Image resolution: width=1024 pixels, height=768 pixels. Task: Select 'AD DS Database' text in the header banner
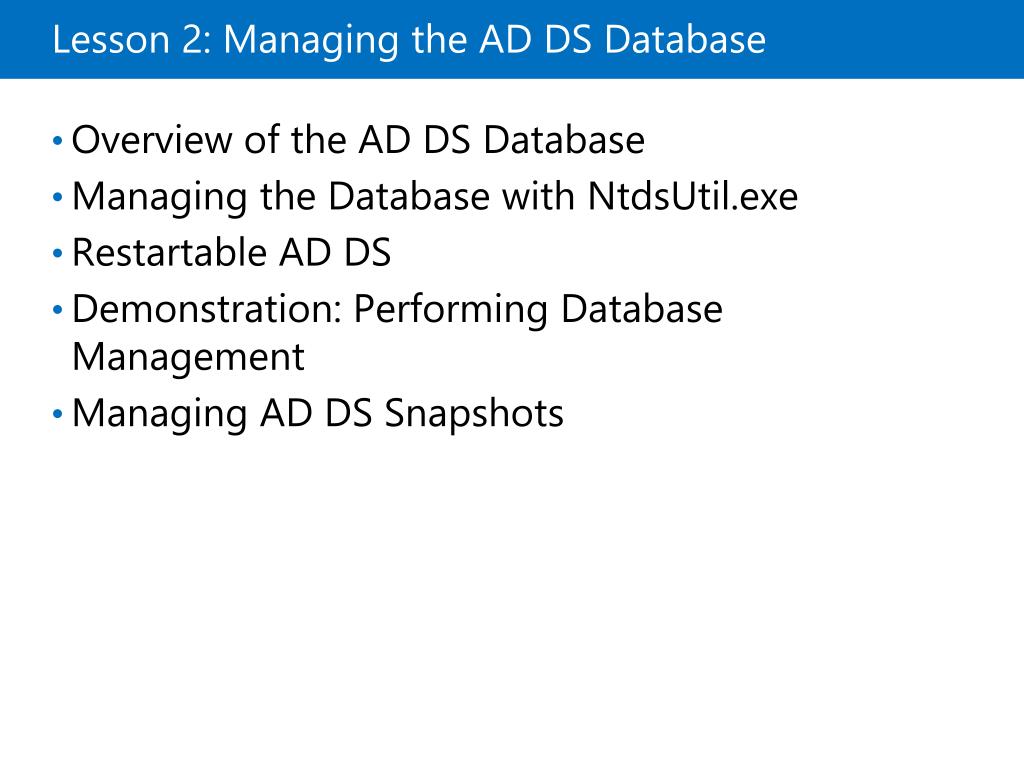pyautogui.click(x=622, y=39)
